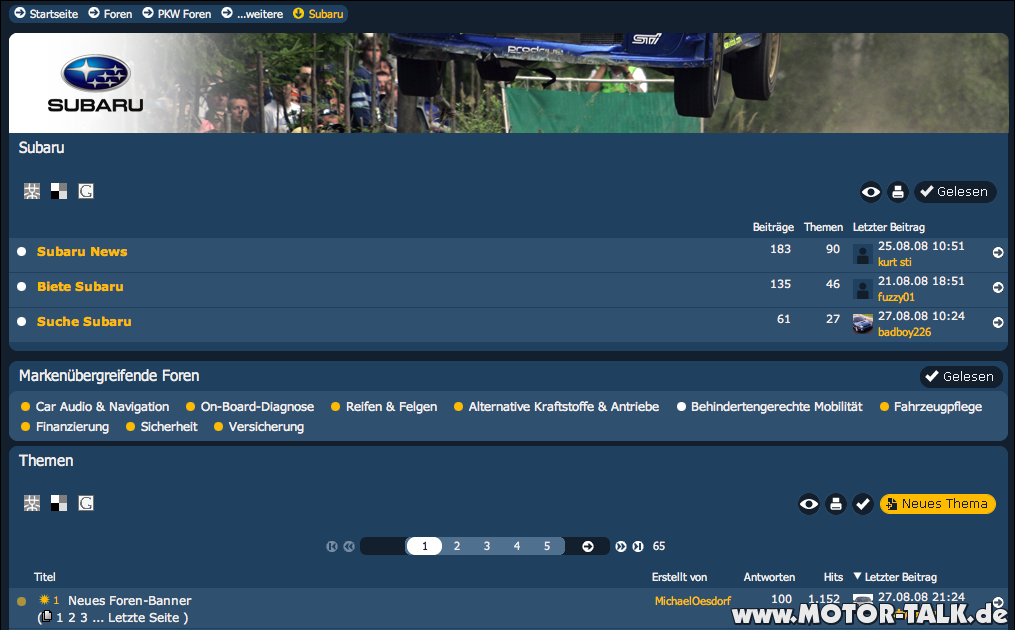
Task: Select the Google bookmark icon in Themen section
Action: click(86, 503)
